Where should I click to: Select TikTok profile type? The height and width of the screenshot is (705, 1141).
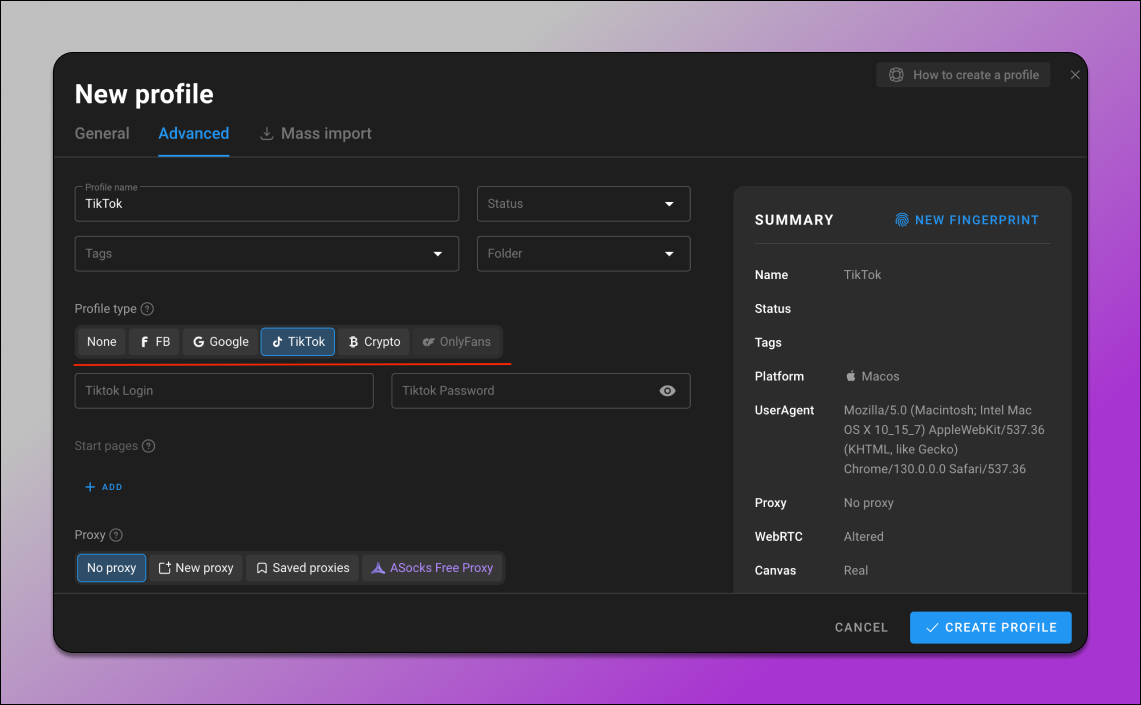[298, 342]
